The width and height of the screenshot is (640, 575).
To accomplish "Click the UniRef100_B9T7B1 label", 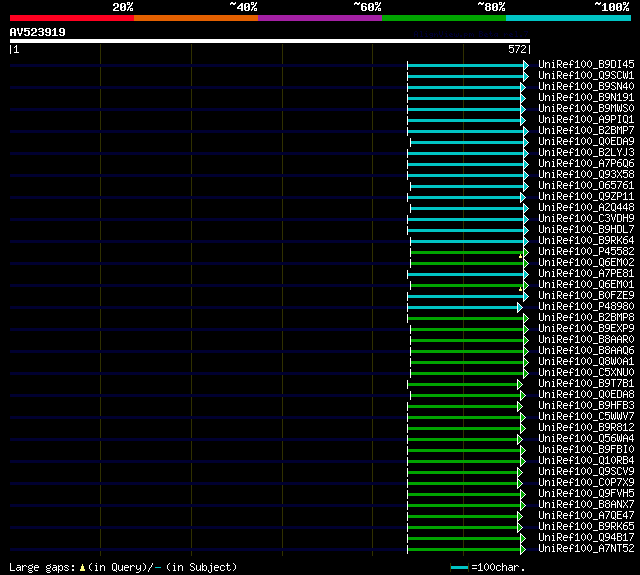I will (x=586, y=384).
